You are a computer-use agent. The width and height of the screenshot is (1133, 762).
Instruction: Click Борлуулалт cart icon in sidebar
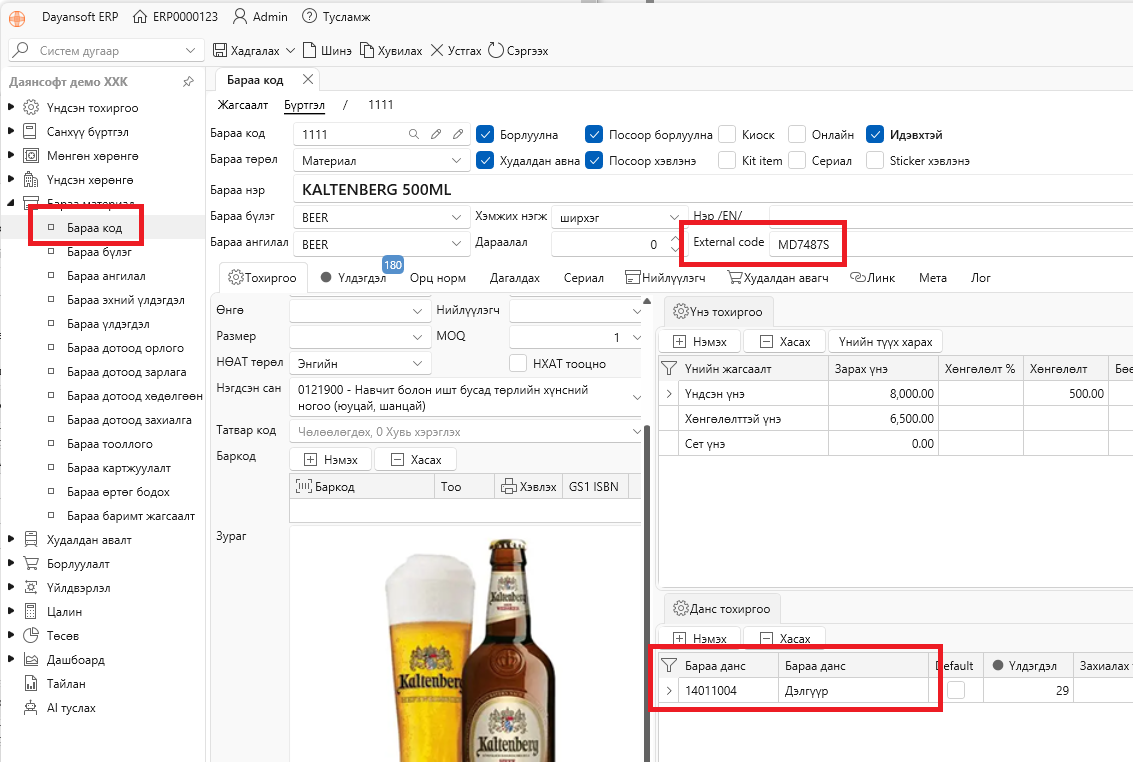(31, 563)
